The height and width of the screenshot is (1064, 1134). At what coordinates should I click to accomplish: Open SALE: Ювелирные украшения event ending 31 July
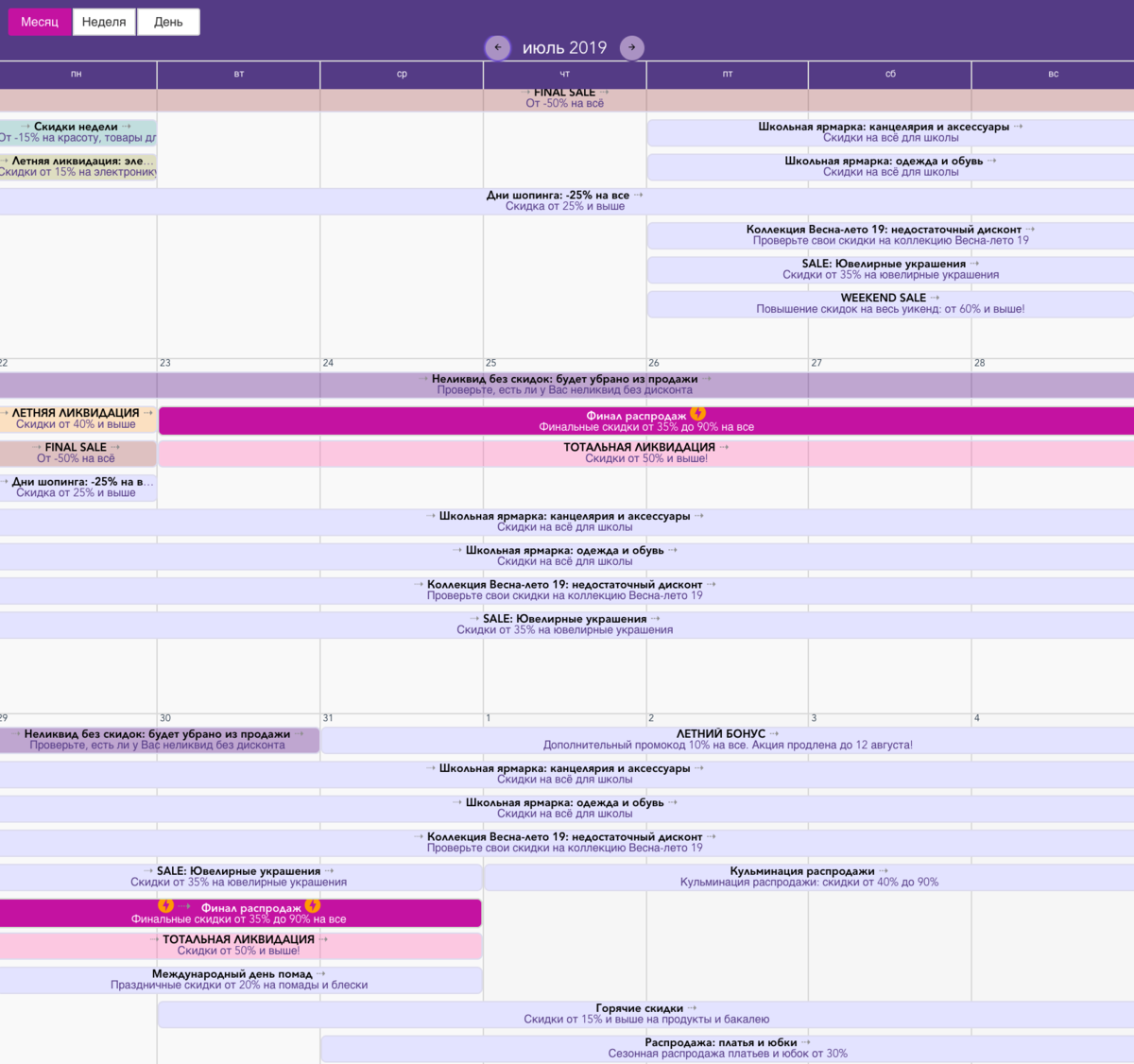click(240, 877)
